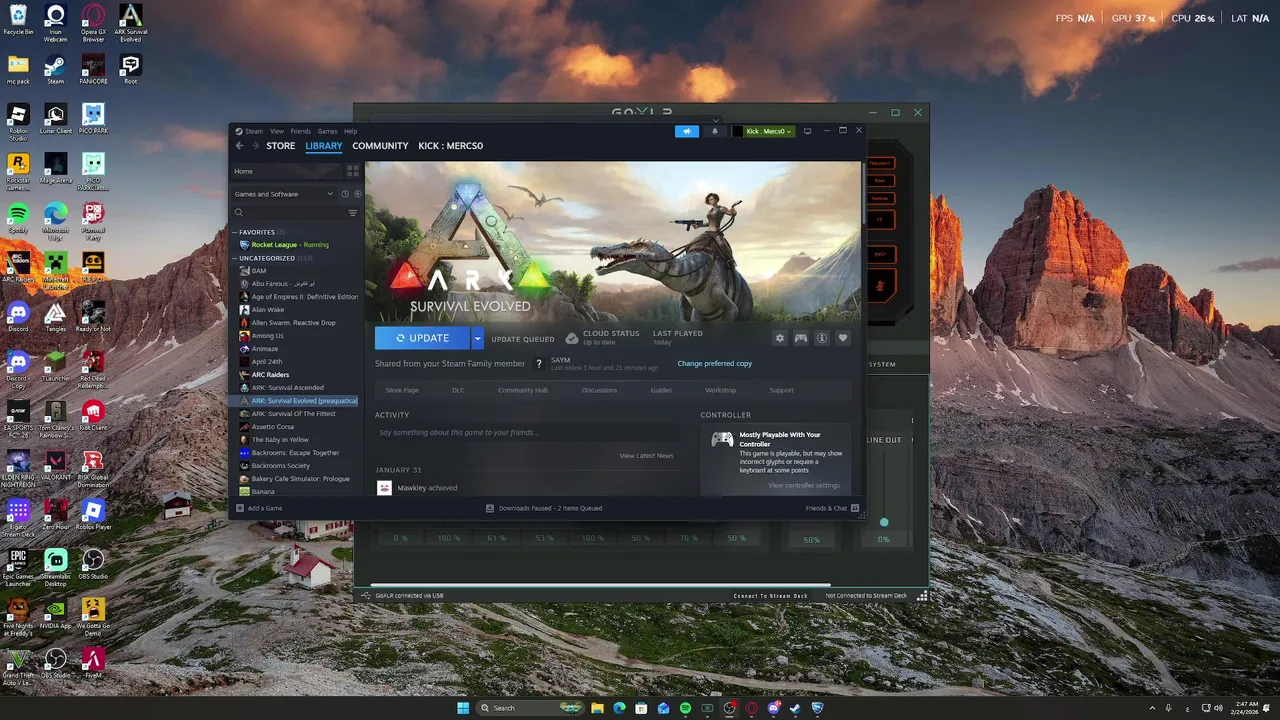Click GoXLR LINE OUT slider knob
This screenshot has height=720, width=1280.
pyautogui.click(x=884, y=522)
